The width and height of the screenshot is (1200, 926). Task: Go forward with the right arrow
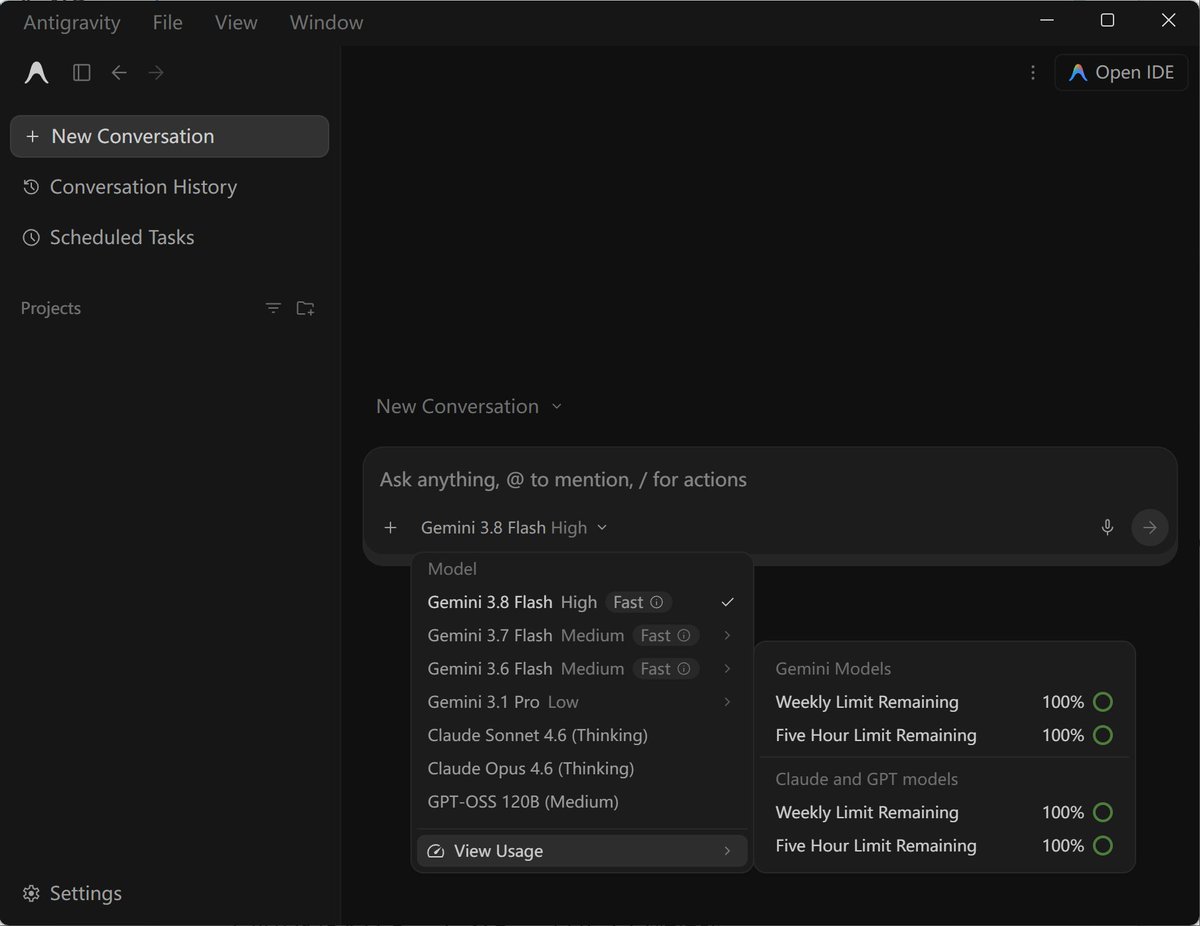(x=156, y=73)
